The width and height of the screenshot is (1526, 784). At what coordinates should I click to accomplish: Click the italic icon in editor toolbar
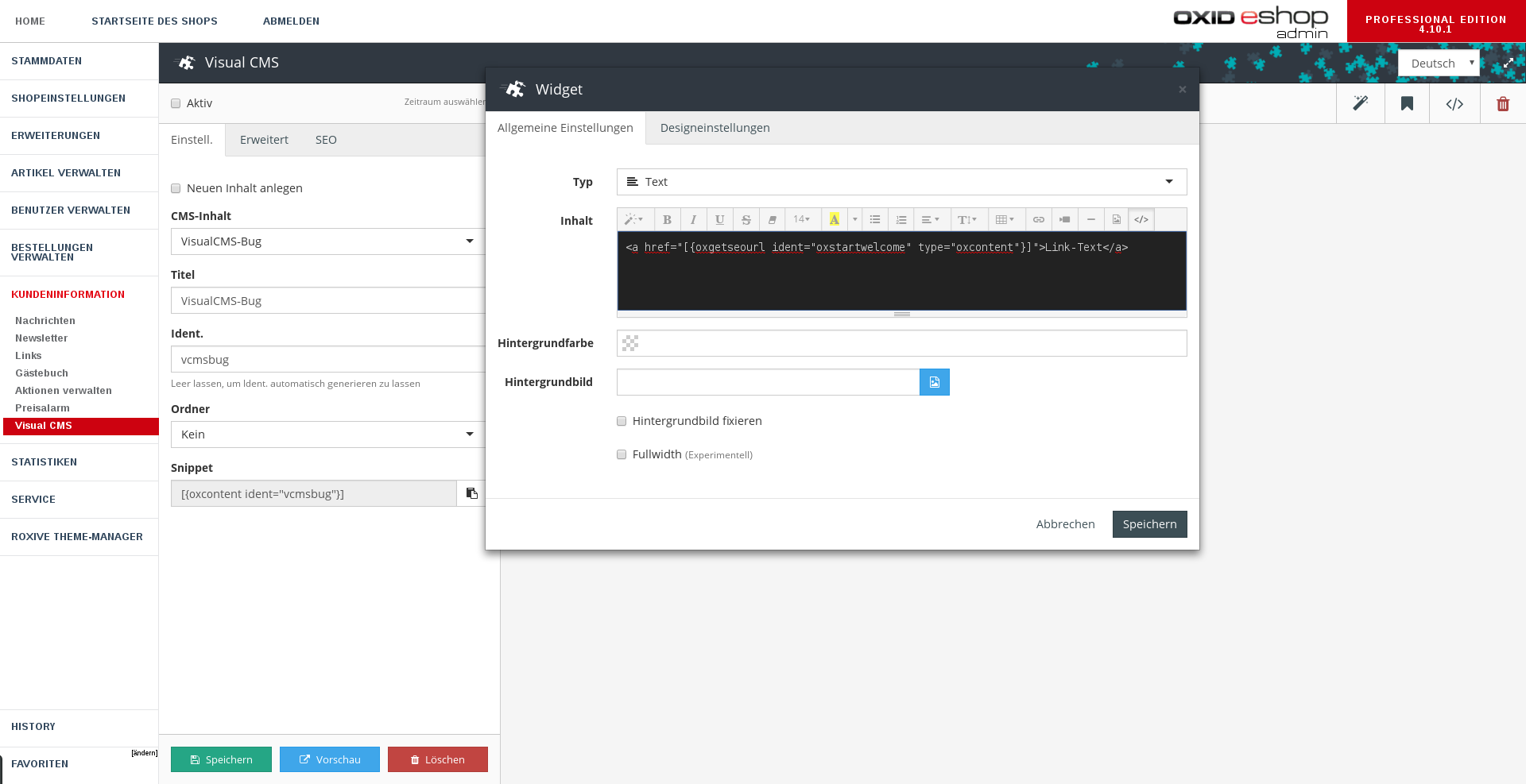pyautogui.click(x=693, y=220)
